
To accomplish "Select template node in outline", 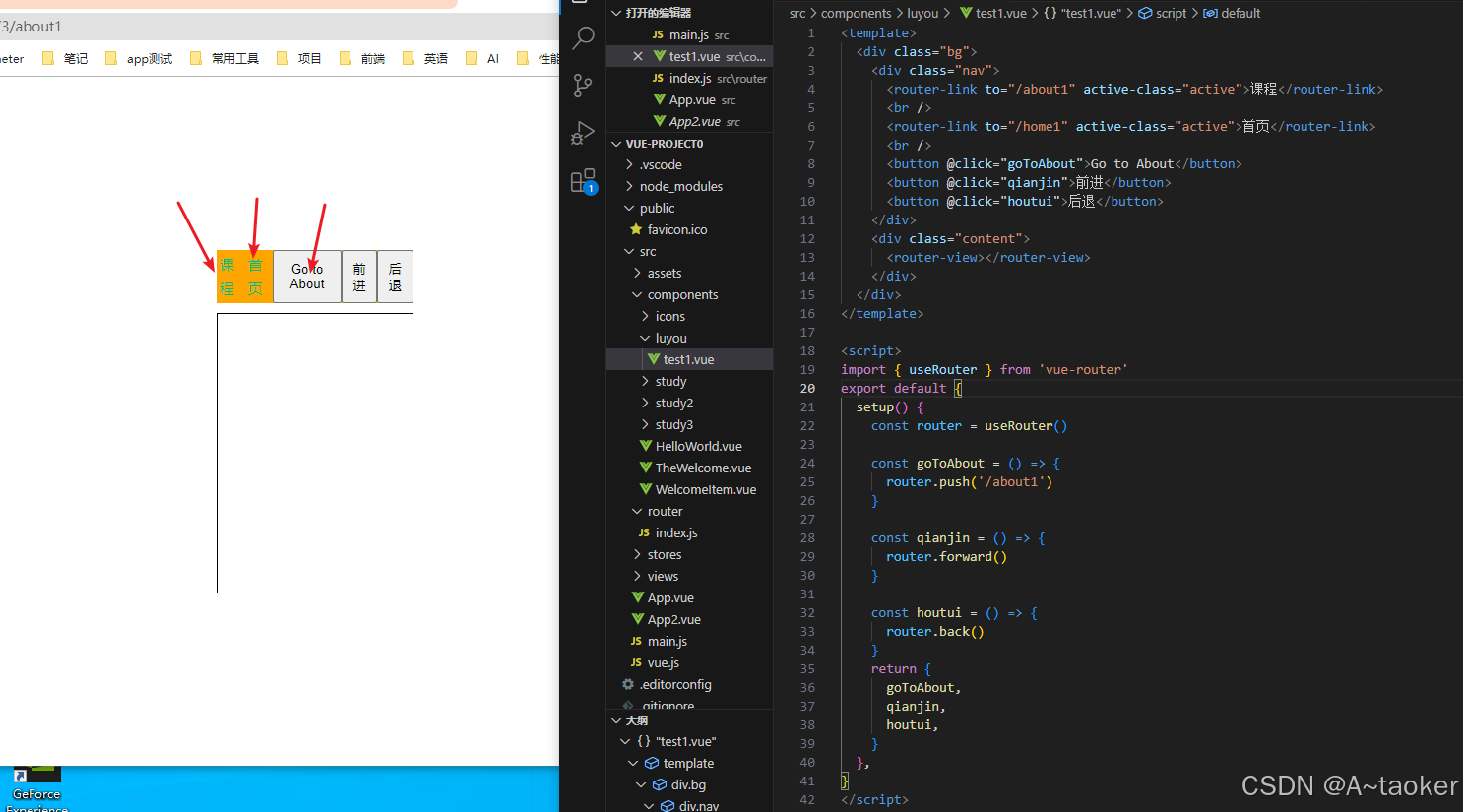I will click(x=689, y=763).
